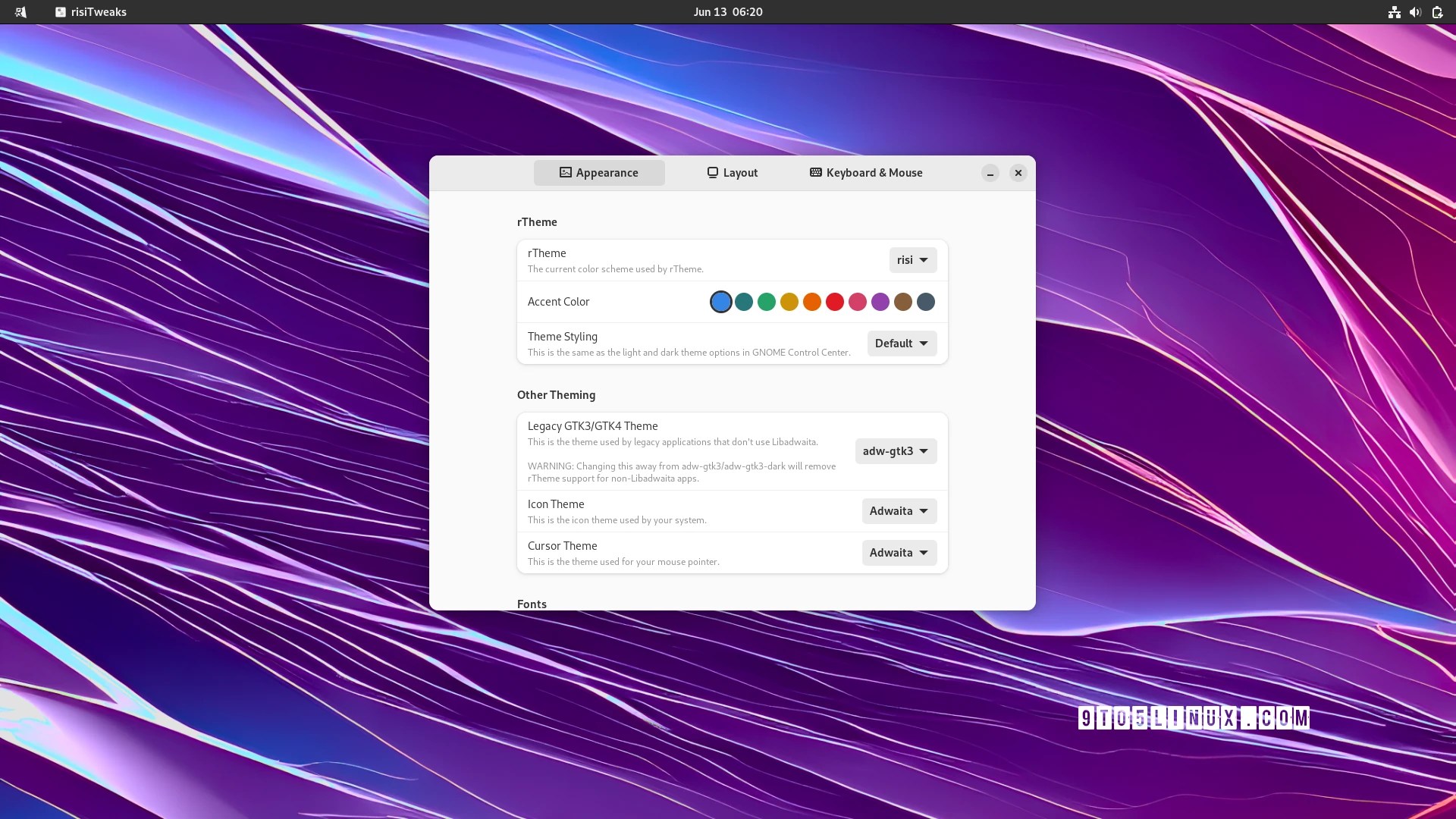Image resolution: width=1456 pixels, height=819 pixels.
Task: Open the date and time clock
Action: pyautogui.click(x=727, y=12)
